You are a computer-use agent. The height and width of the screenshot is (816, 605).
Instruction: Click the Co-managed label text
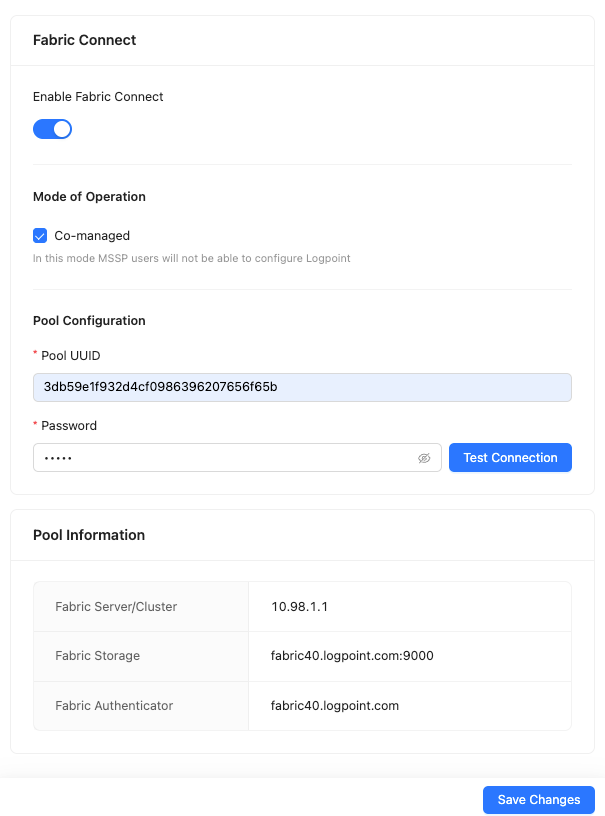[92, 236]
